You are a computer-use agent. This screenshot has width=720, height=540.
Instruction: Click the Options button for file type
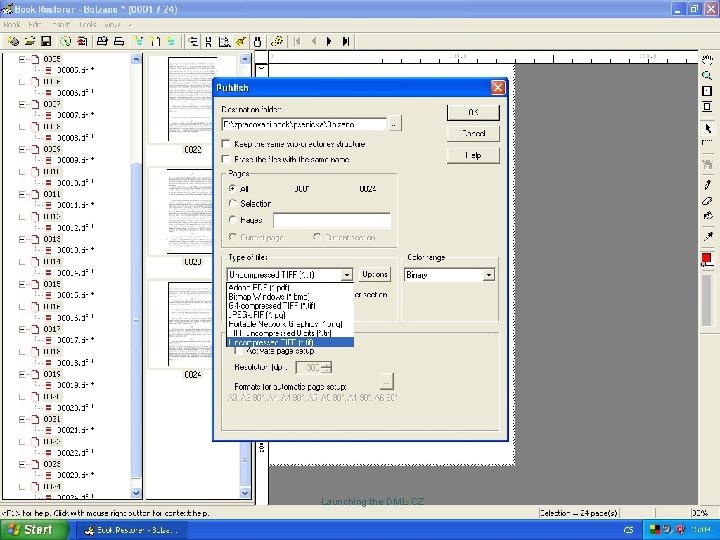click(x=375, y=274)
